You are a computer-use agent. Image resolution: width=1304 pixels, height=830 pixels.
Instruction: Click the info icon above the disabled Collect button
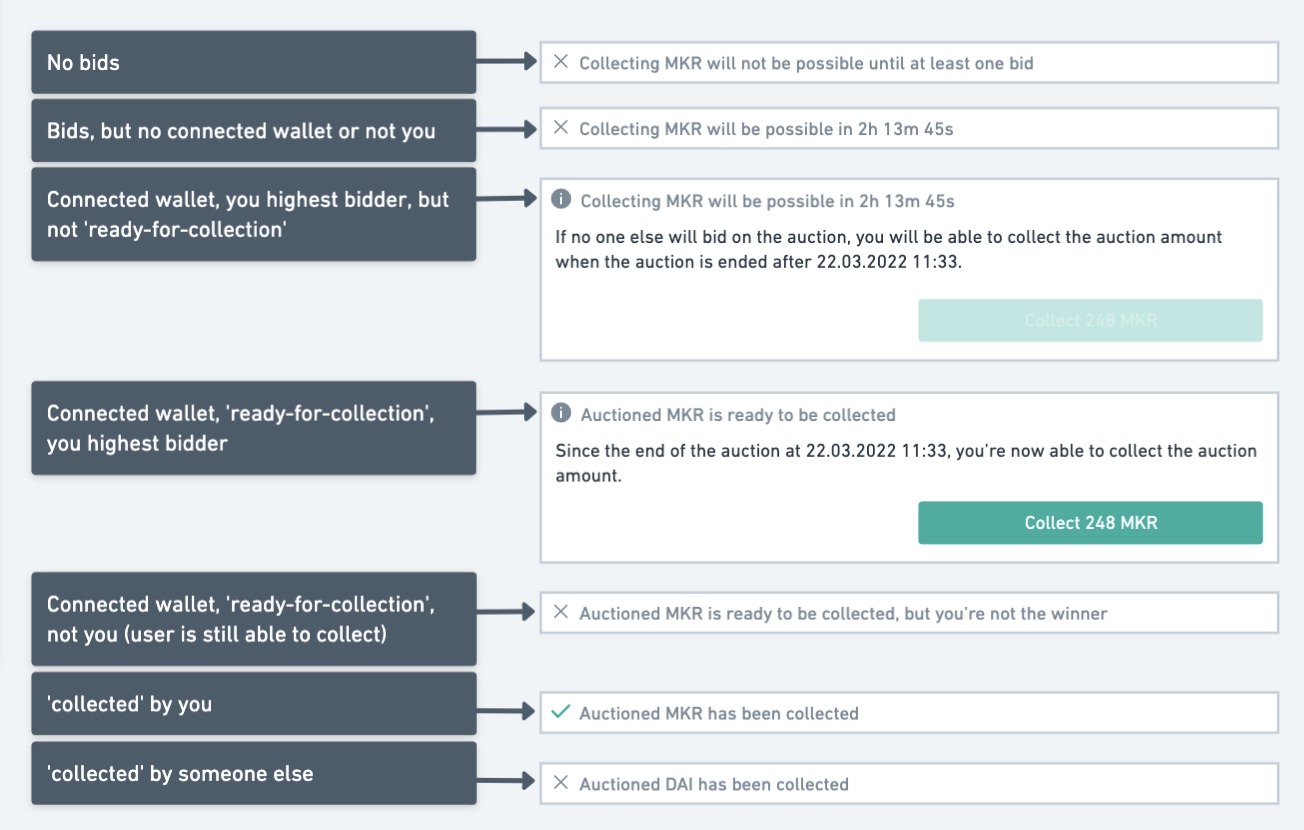(561, 199)
